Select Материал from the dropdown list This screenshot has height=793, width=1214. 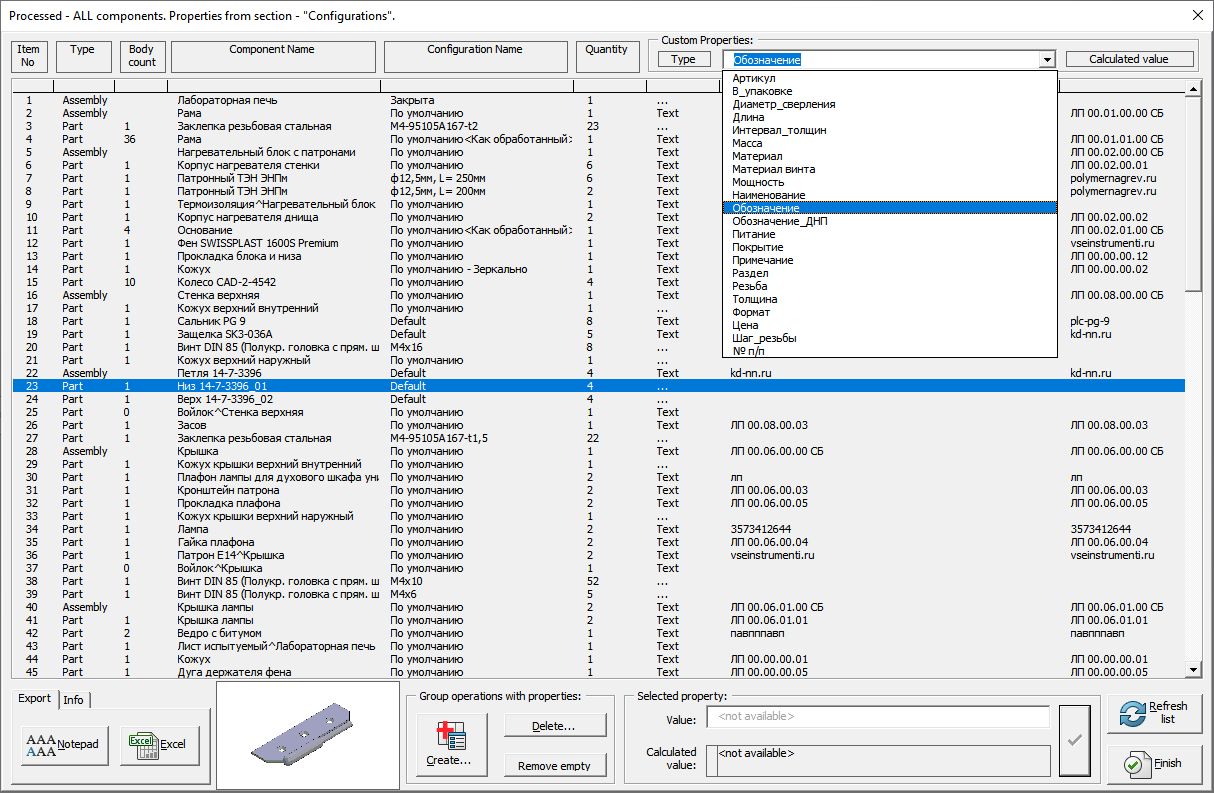[757, 156]
